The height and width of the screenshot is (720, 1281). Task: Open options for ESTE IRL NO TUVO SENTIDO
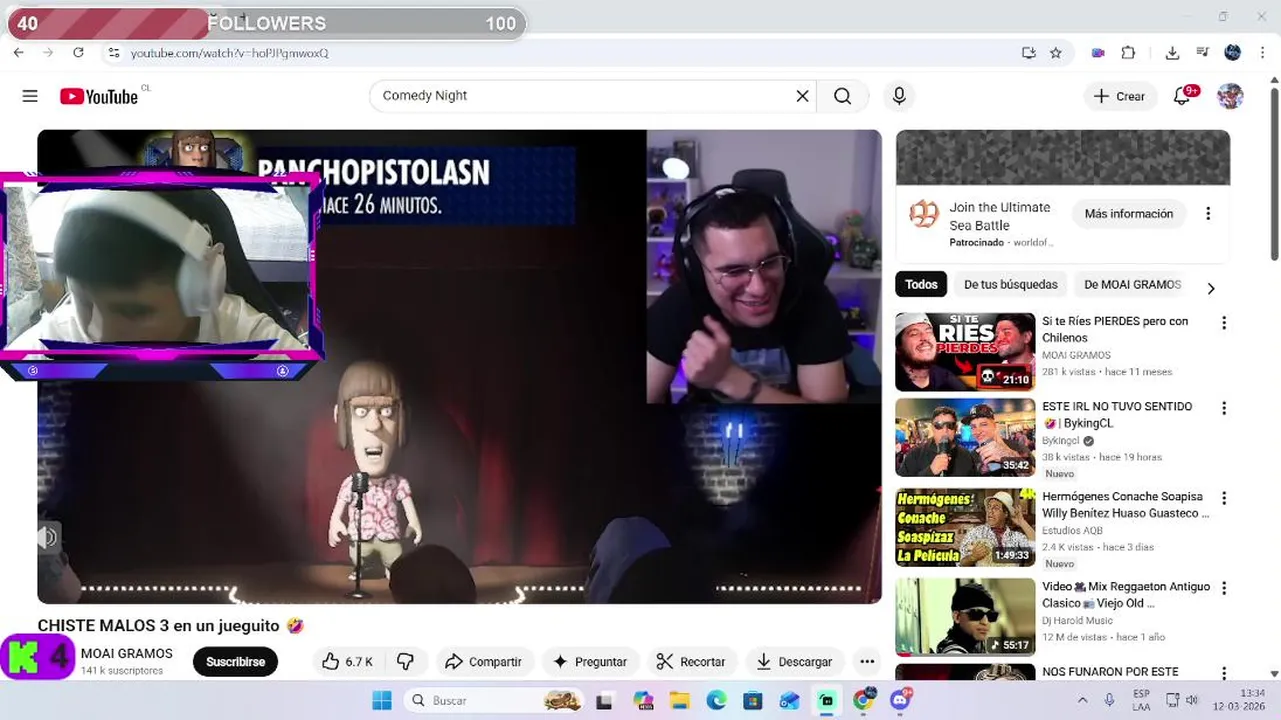point(1223,408)
